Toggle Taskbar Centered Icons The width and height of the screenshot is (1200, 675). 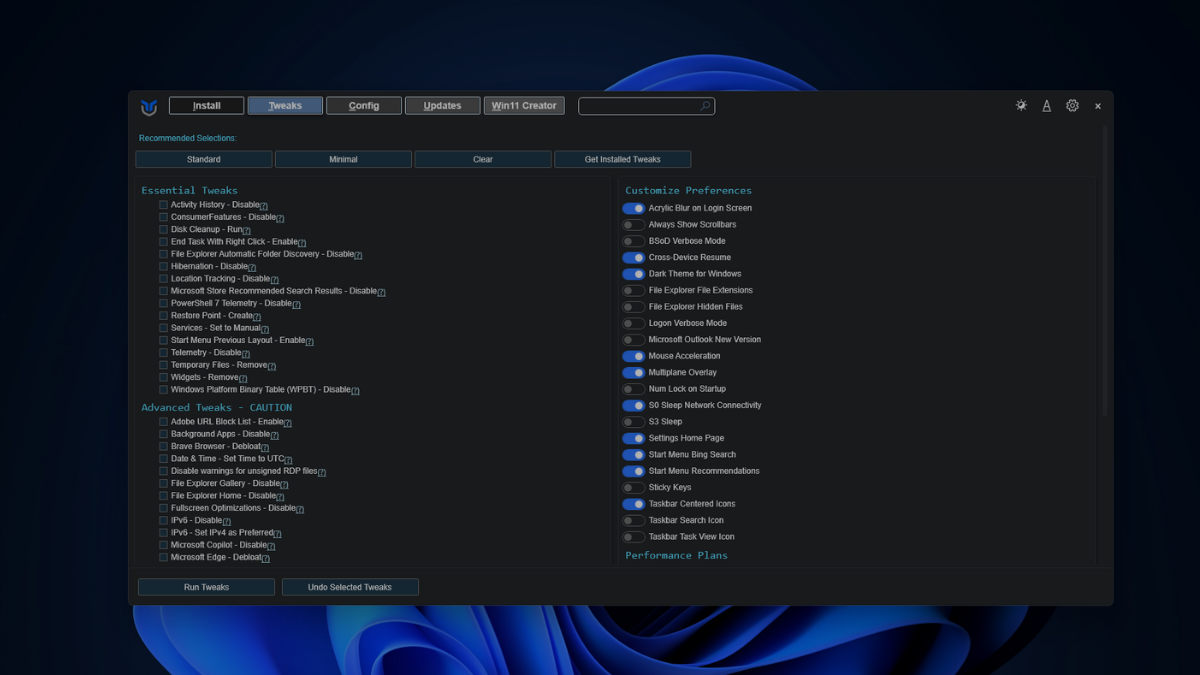633,504
